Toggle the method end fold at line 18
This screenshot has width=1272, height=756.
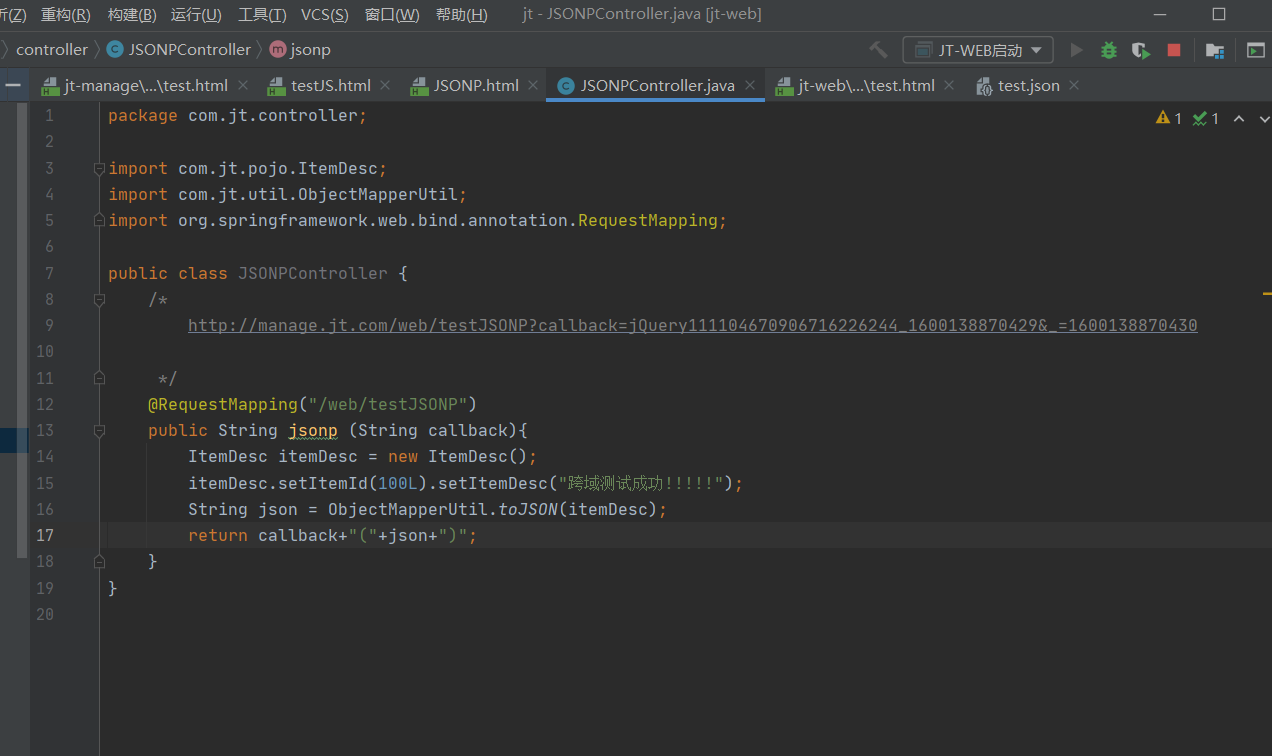[x=99, y=561]
